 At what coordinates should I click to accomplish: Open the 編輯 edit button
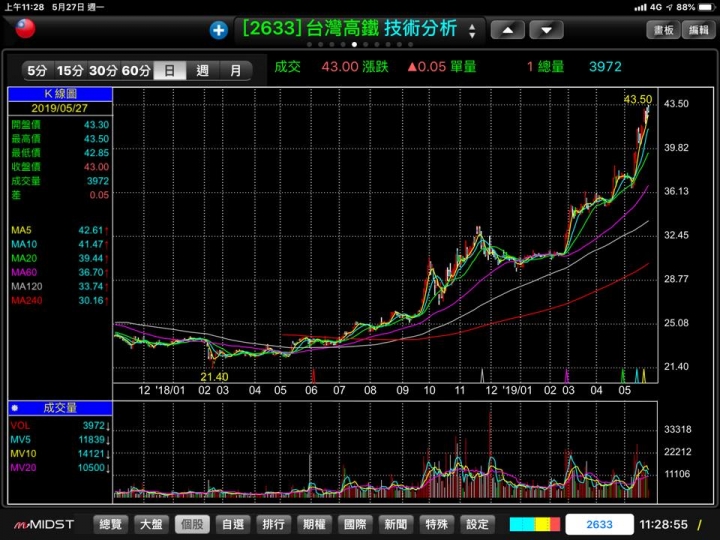698,30
